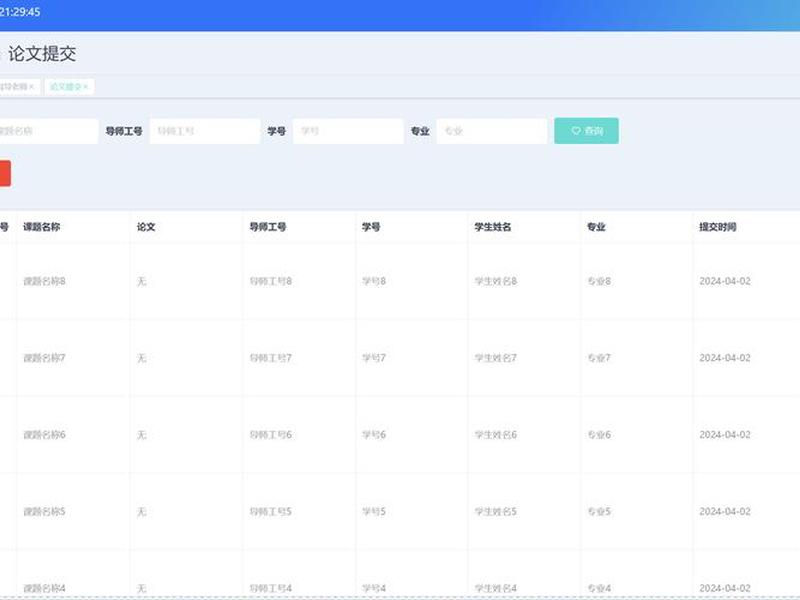Image resolution: width=800 pixels, height=600 pixels.
Task: Click the 学号6 cell
Action: 374,435
